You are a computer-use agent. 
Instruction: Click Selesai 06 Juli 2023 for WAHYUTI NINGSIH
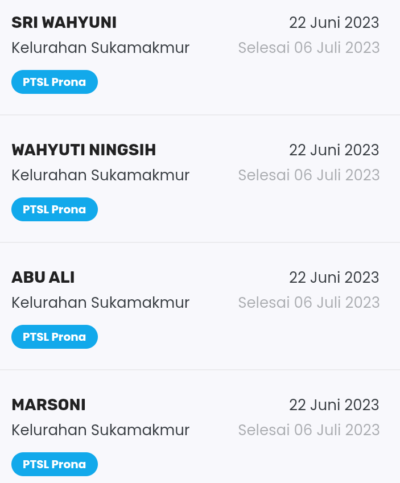[x=309, y=175]
